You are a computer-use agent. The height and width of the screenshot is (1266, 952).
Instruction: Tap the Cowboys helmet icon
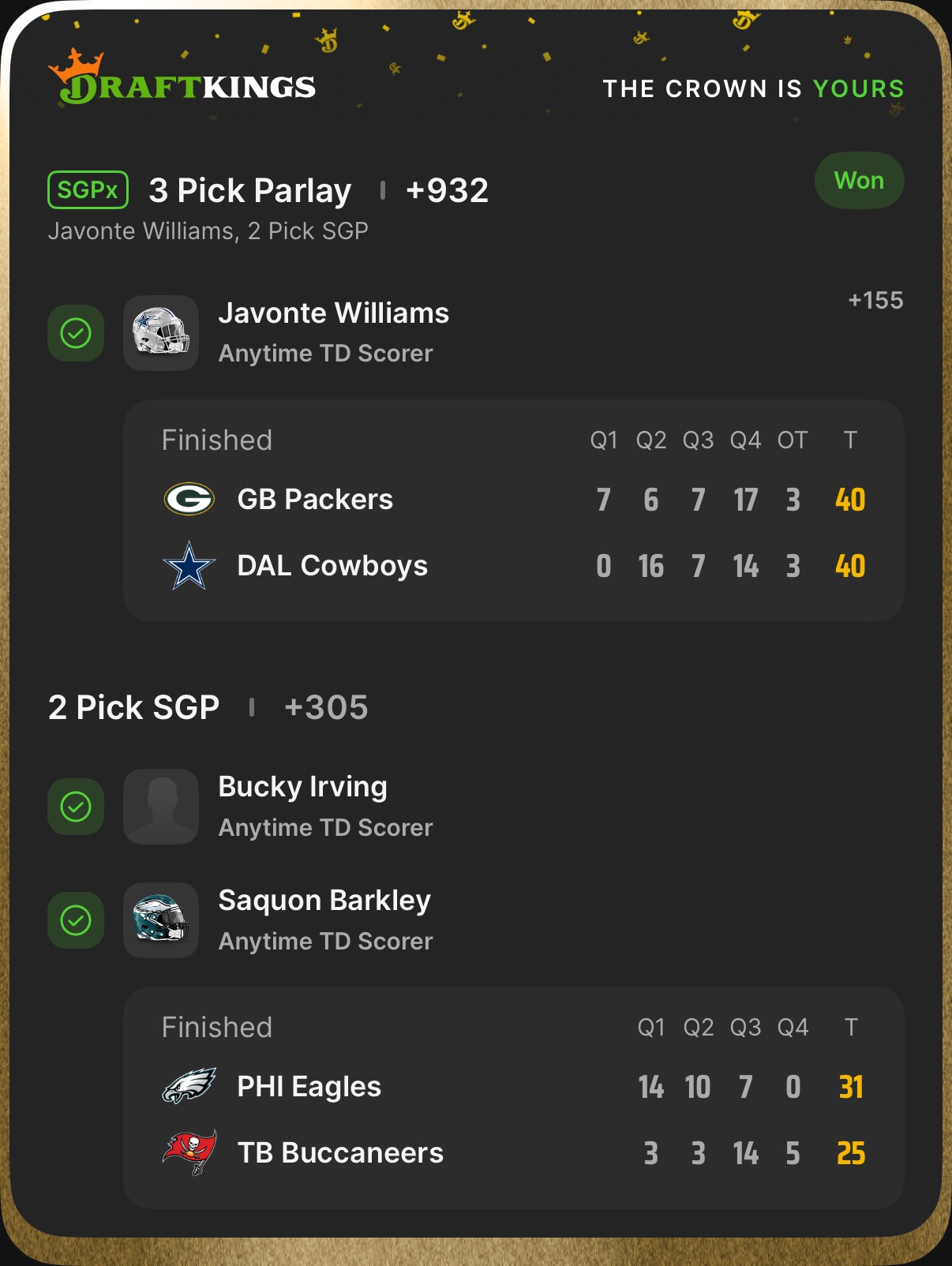(x=161, y=333)
